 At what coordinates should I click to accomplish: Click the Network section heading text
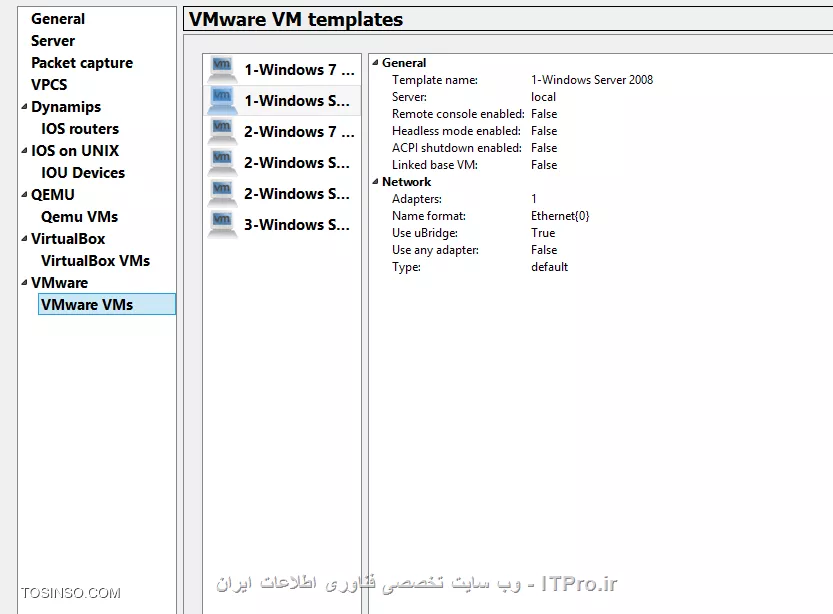pyautogui.click(x=406, y=182)
